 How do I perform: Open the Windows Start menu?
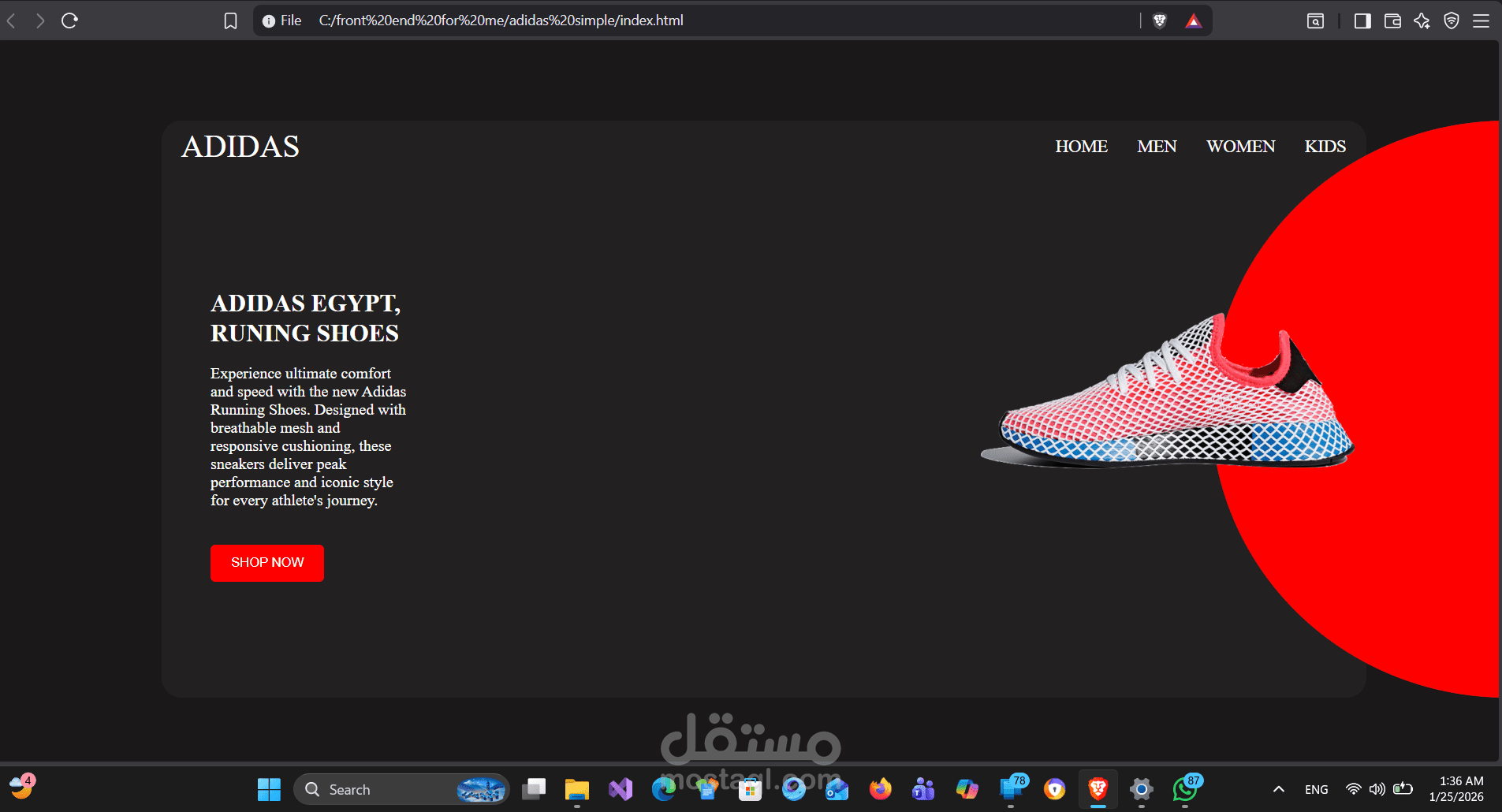point(269,789)
